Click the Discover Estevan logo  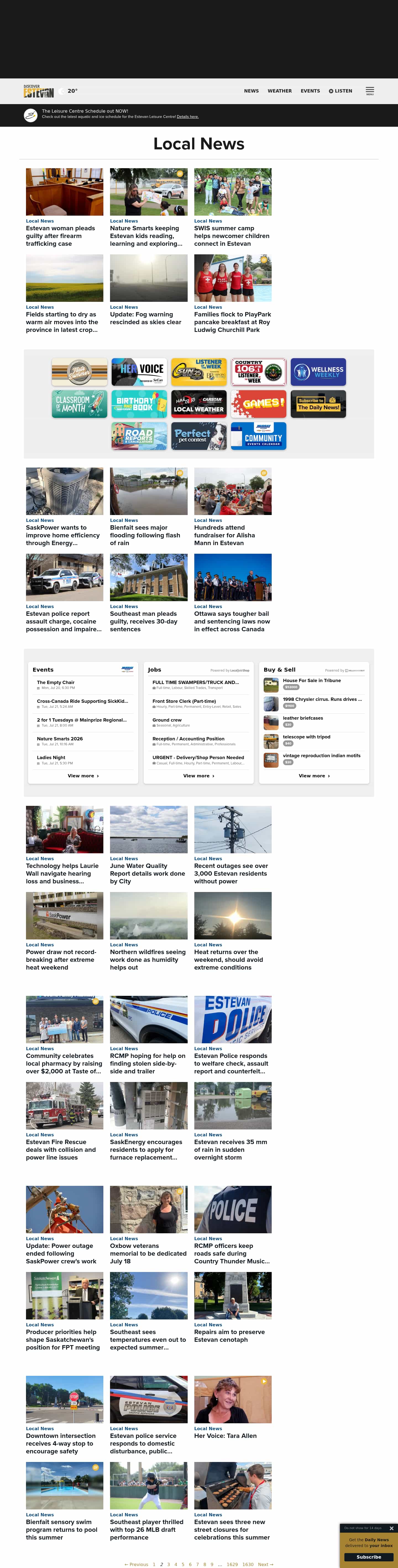click(x=39, y=91)
